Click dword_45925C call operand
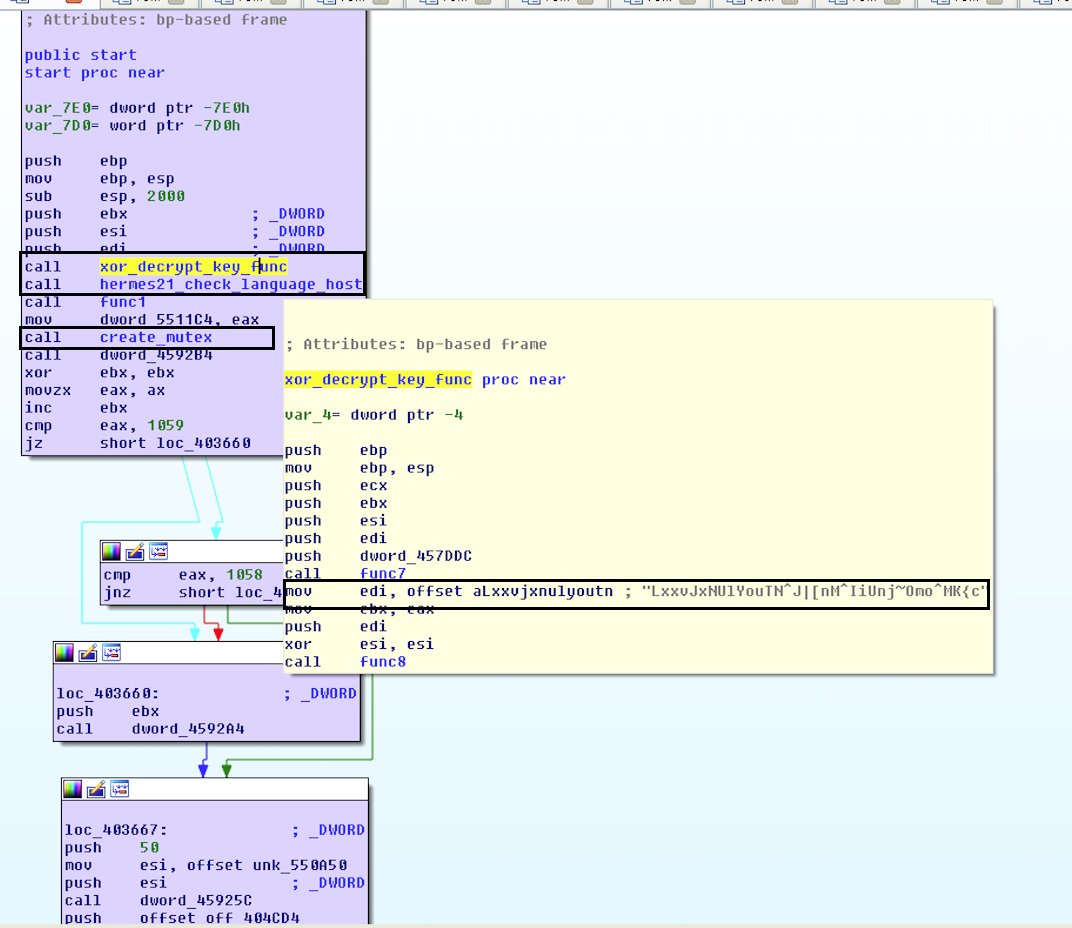The width and height of the screenshot is (1072, 928). point(196,901)
